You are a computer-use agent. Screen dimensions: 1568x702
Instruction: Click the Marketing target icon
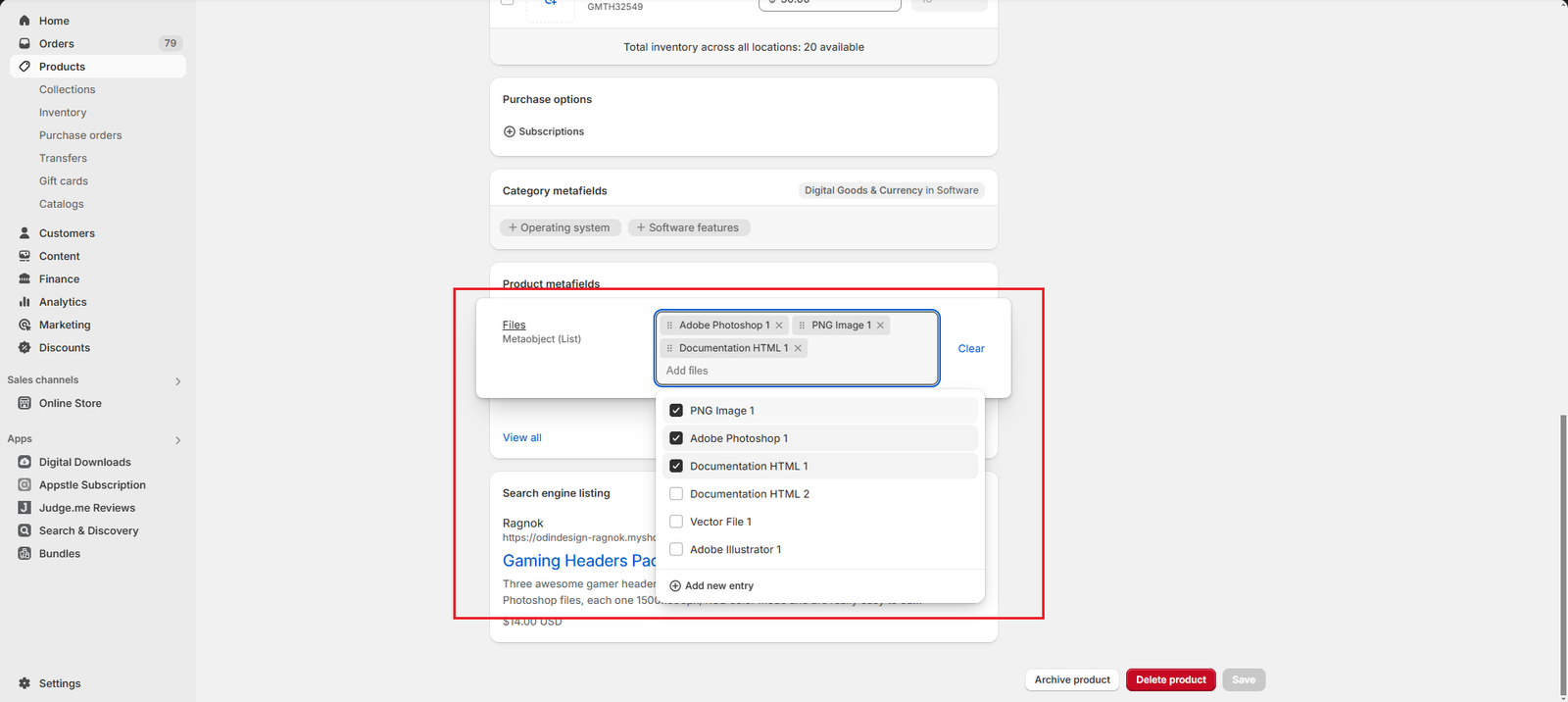(x=24, y=325)
